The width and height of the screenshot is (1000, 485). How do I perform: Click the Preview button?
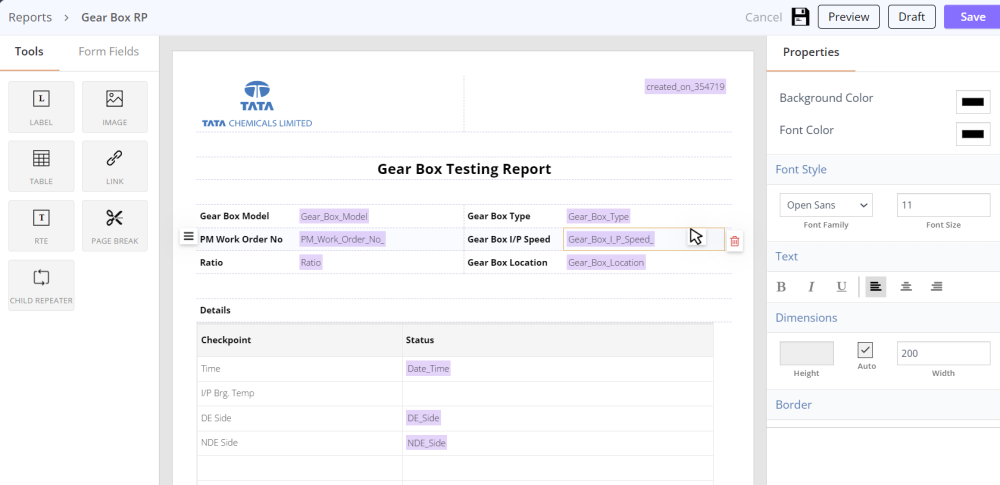(x=849, y=17)
